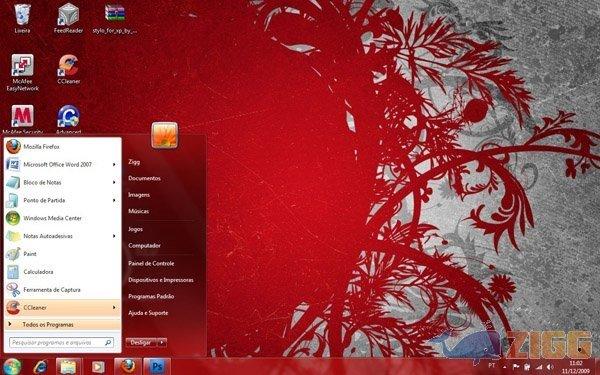Open Microsoft Office Word 2007 entry
600x375 pixels.
[62, 165]
